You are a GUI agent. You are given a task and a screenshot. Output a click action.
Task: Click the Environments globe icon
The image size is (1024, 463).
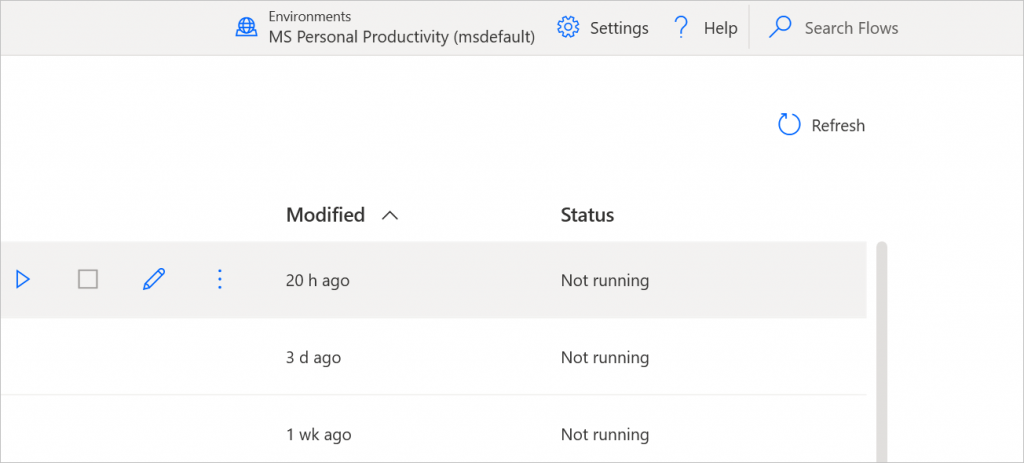246,28
